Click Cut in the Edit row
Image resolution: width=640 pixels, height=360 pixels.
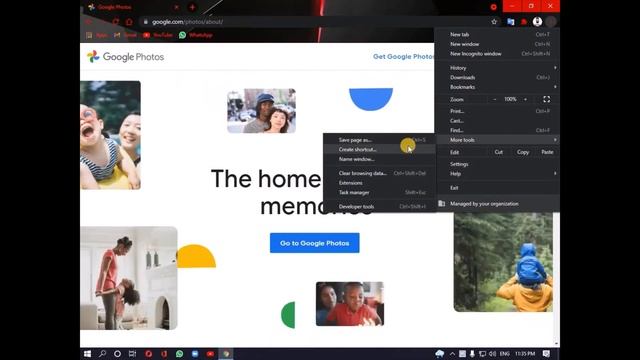(x=499, y=152)
